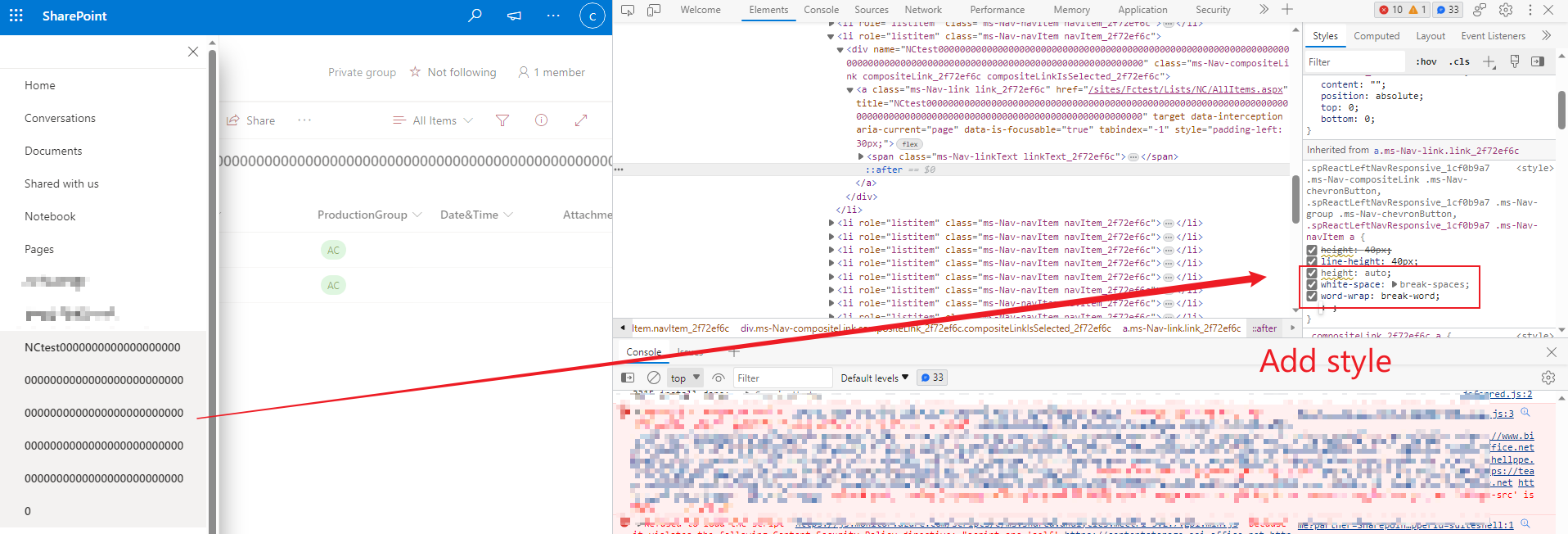
Task: Switch to the Performance tab
Action: pos(997,10)
